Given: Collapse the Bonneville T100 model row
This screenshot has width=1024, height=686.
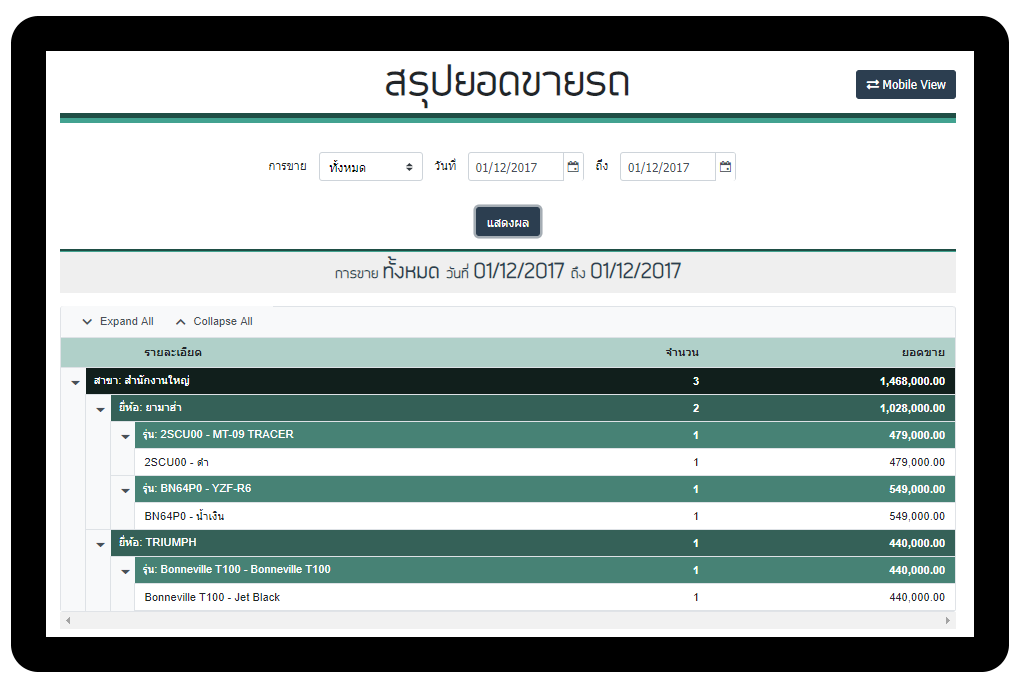Looking at the screenshot, I should [x=125, y=571].
